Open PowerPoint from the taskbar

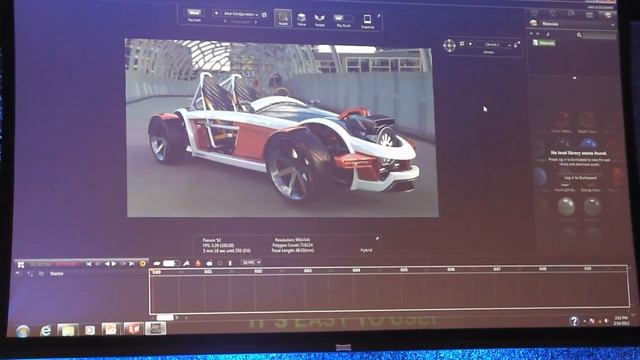[111, 329]
